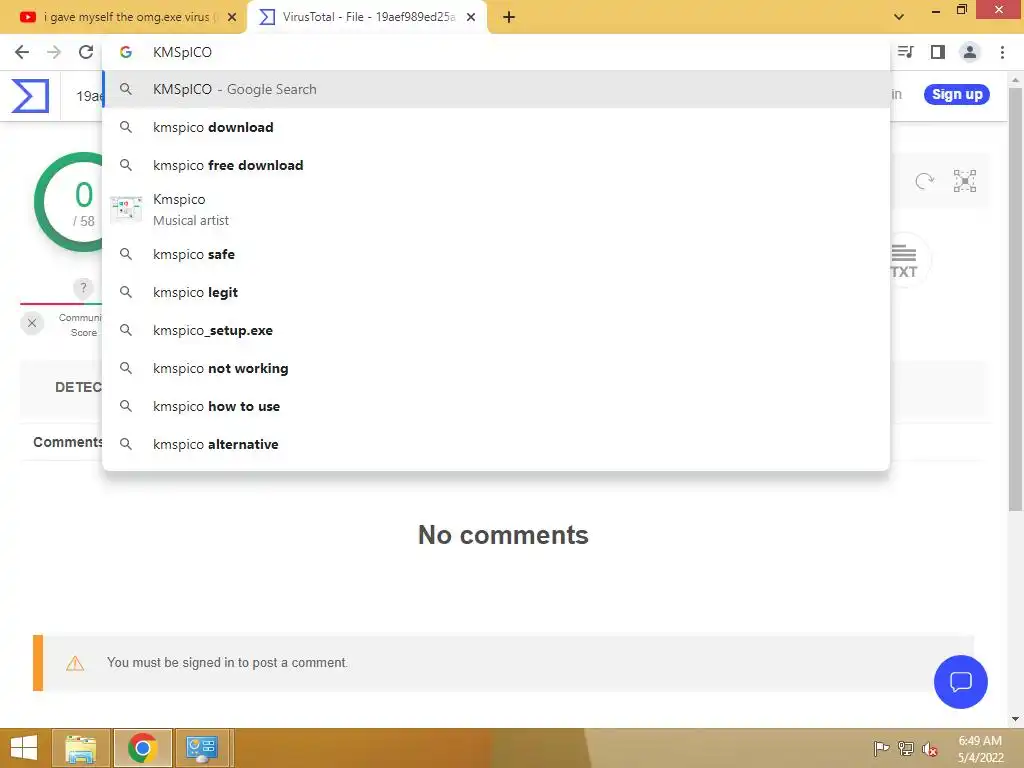The image size is (1024, 768).
Task: Close the VirusTotal tab
Action: [x=471, y=17]
